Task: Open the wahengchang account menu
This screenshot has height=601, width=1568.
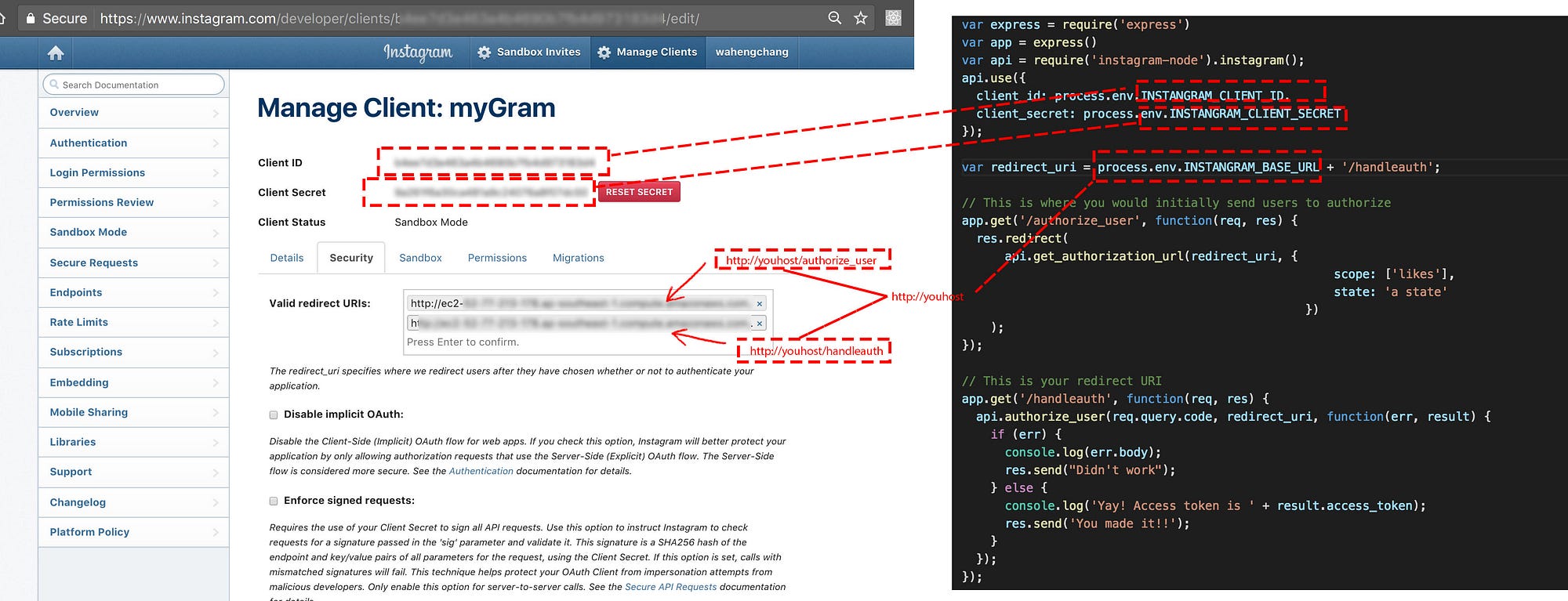Action: pos(752,52)
